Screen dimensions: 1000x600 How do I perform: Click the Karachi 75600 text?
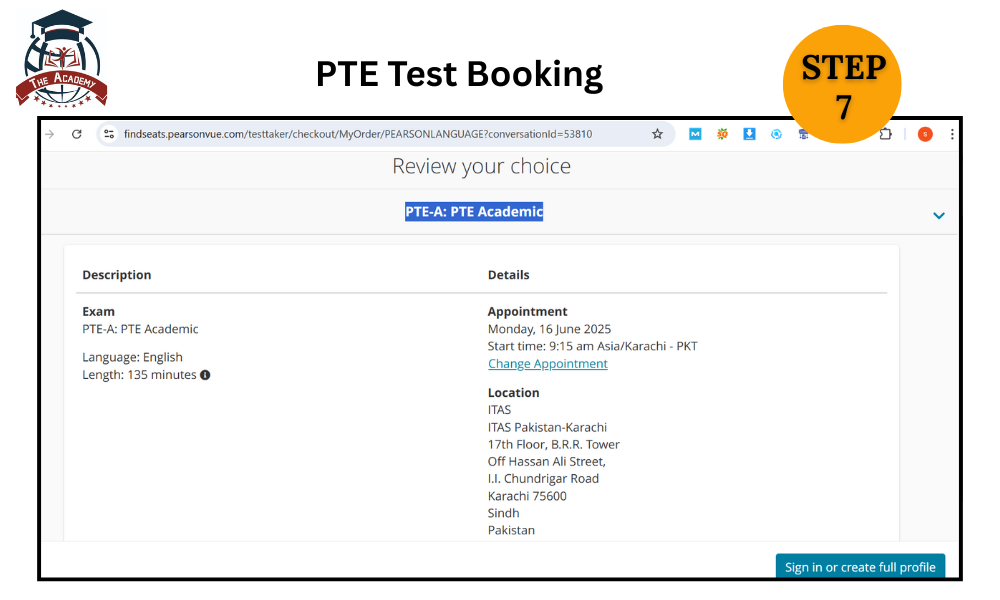coord(527,496)
